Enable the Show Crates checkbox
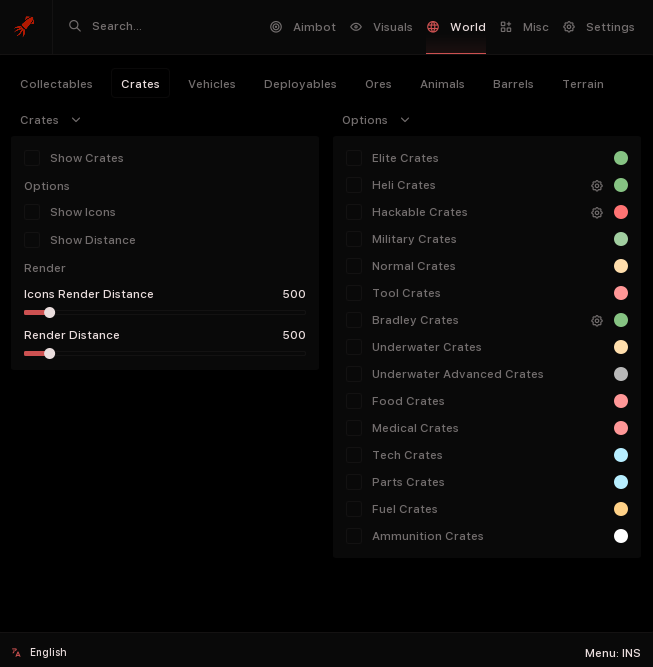The height and width of the screenshot is (667, 653). pos(32,158)
